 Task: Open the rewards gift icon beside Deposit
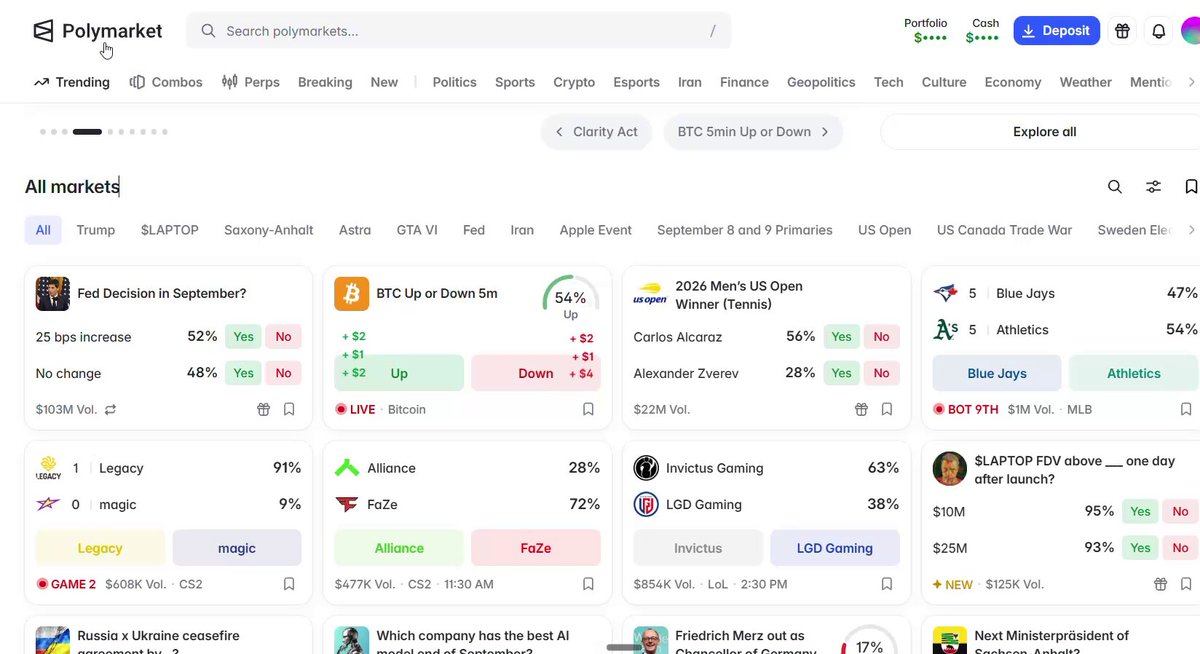pos(1123,31)
